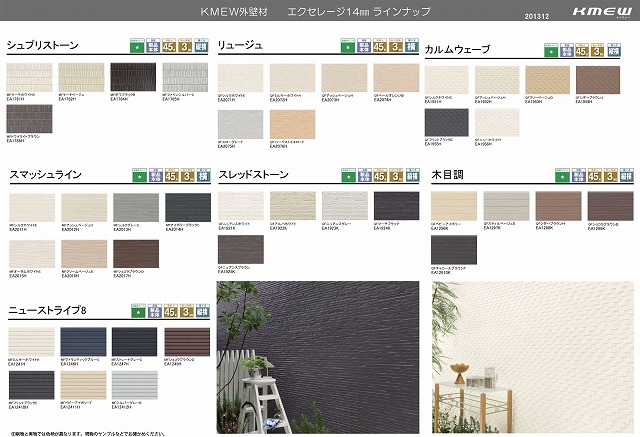640x437 pixels.
Task: Click green star badge beside スレッドストーン heading
Action: click(x=348, y=175)
